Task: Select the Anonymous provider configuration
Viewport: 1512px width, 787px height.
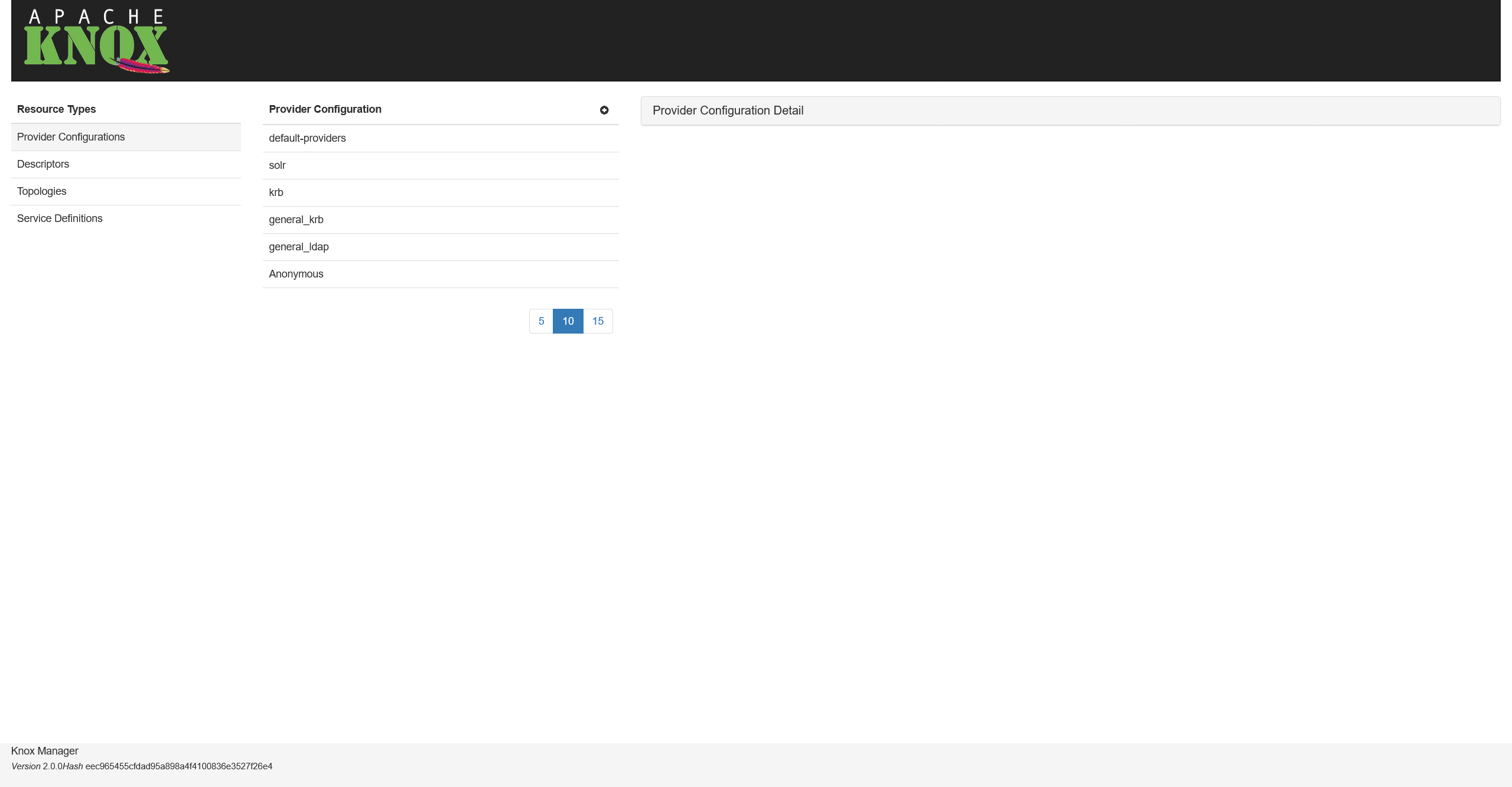Action: pyautogui.click(x=441, y=274)
